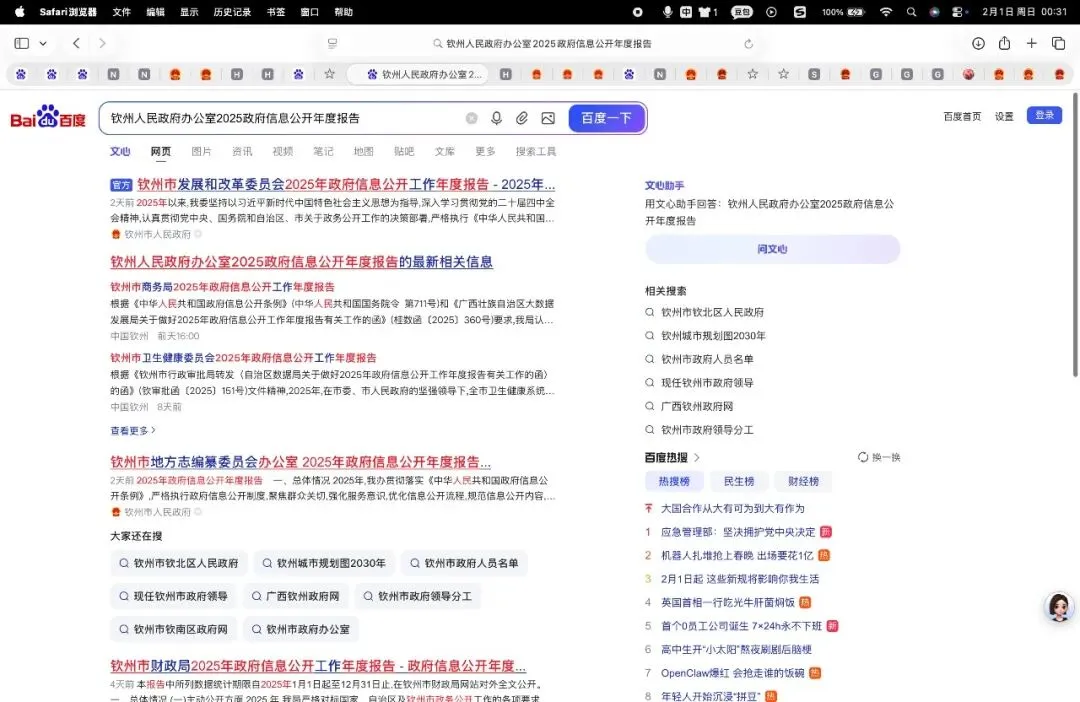
Task: Select related search 钦州城市规划图2030年 in sidebar
Action: click(x=713, y=335)
